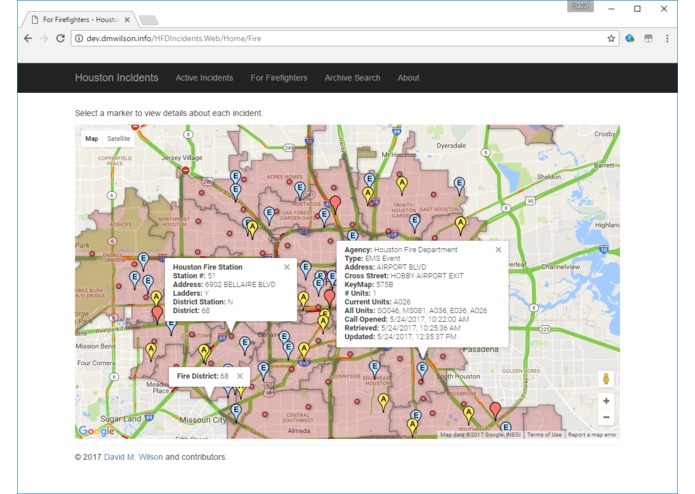Click the 'All Units' list line
Screen dimensions: 695x494
point(416,311)
